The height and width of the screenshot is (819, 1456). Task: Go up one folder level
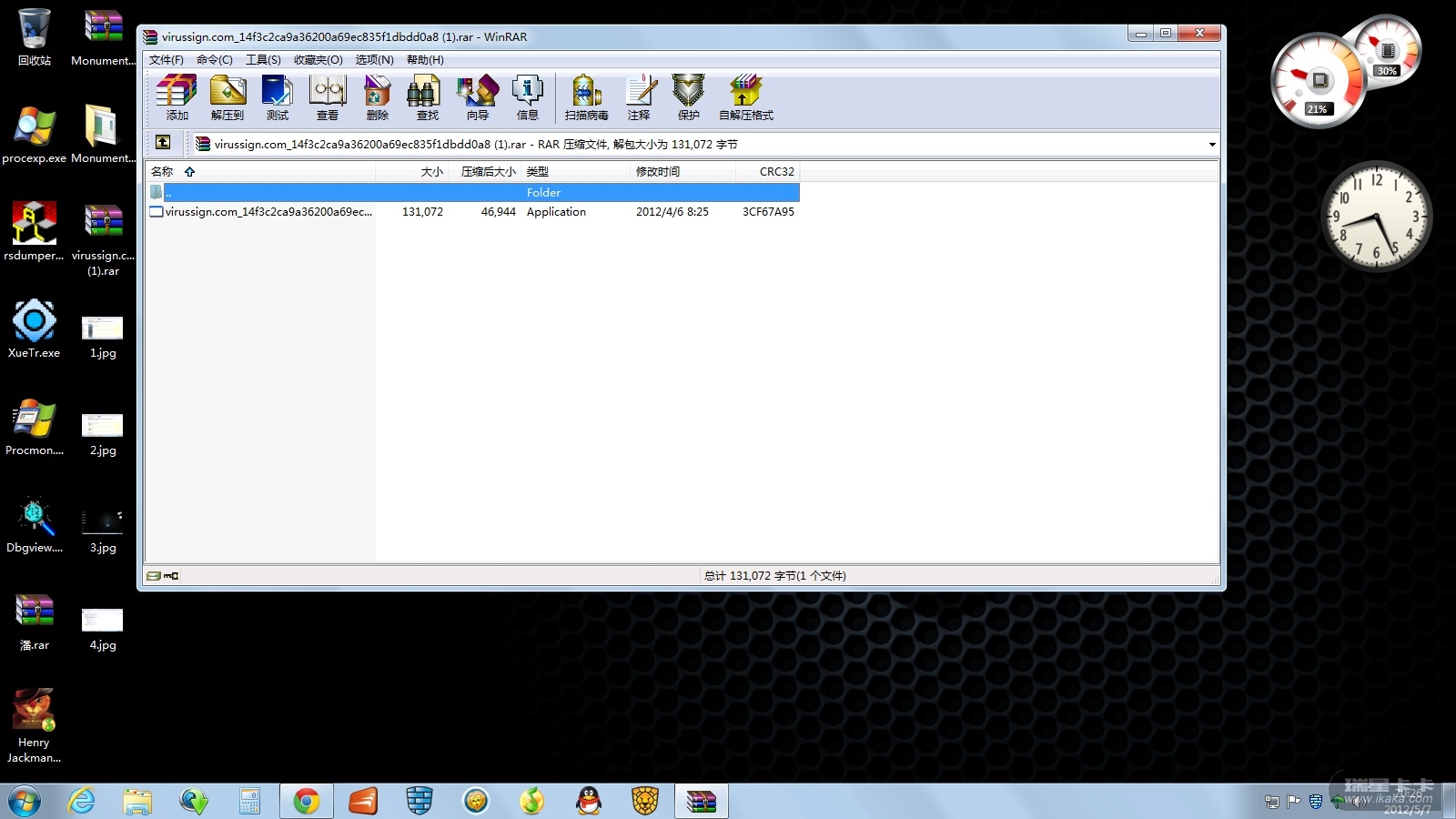point(163,143)
